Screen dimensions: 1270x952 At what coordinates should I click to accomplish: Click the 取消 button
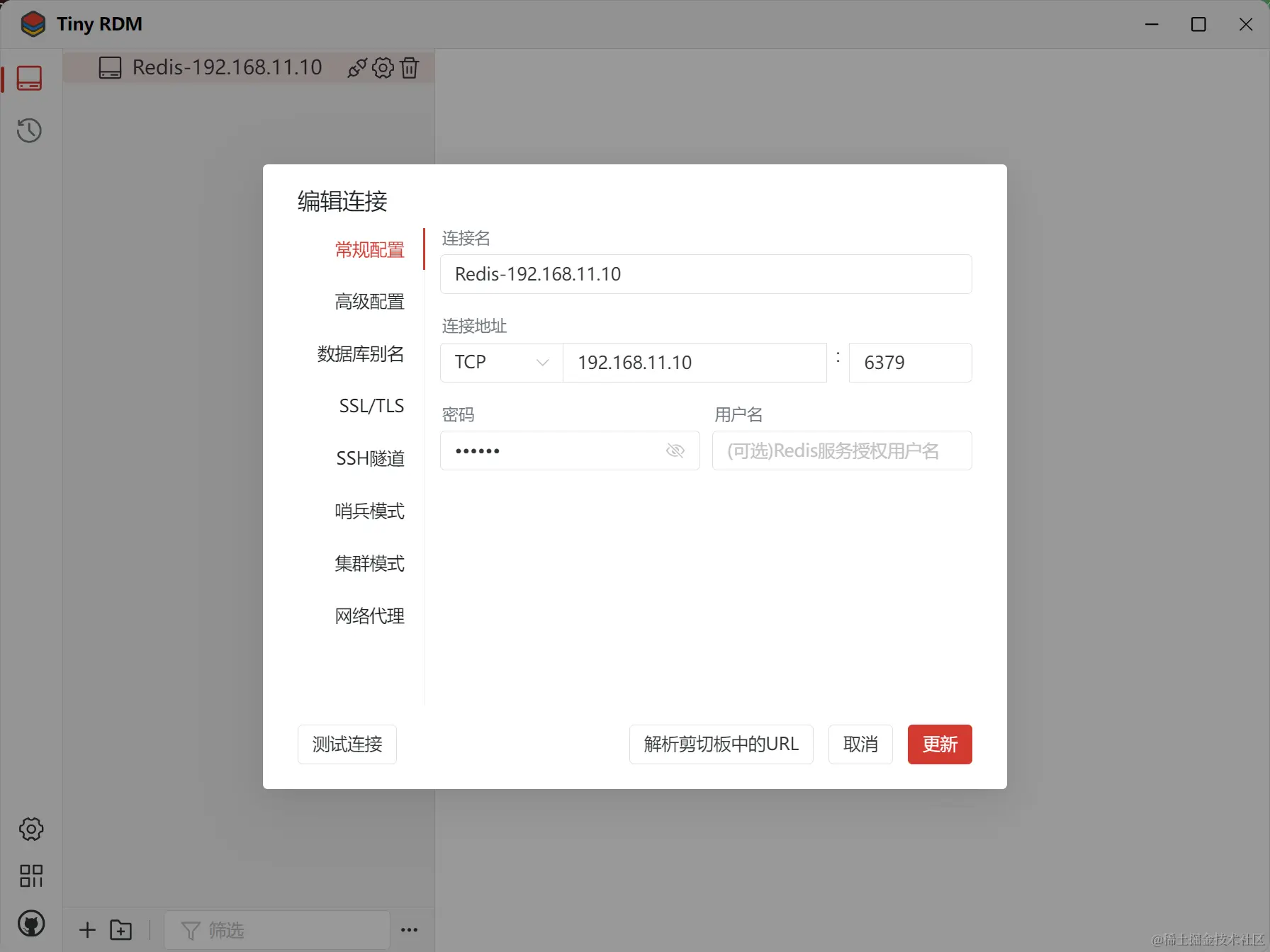click(x=860, y=744)
